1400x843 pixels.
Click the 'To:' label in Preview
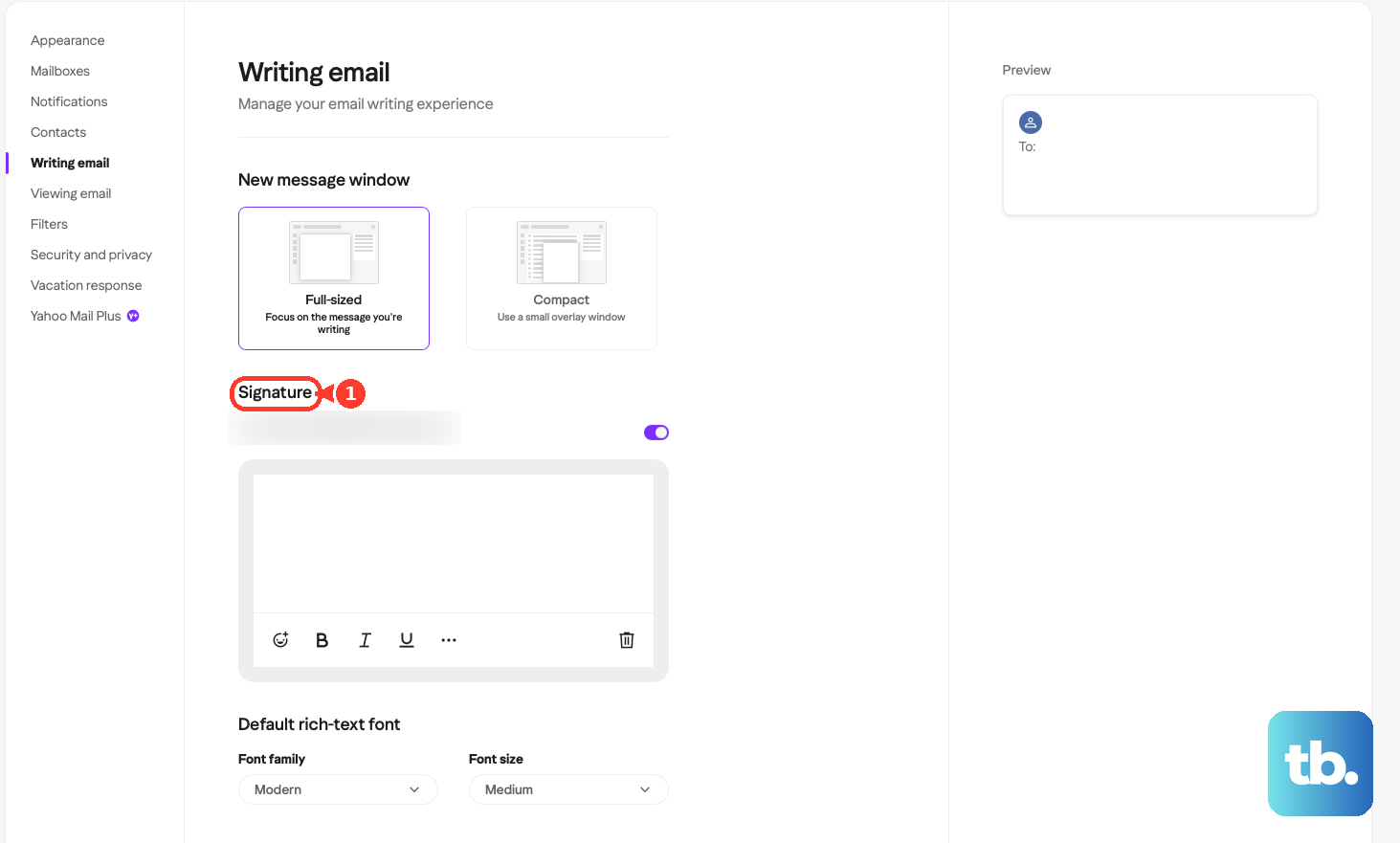point(1027,146)
